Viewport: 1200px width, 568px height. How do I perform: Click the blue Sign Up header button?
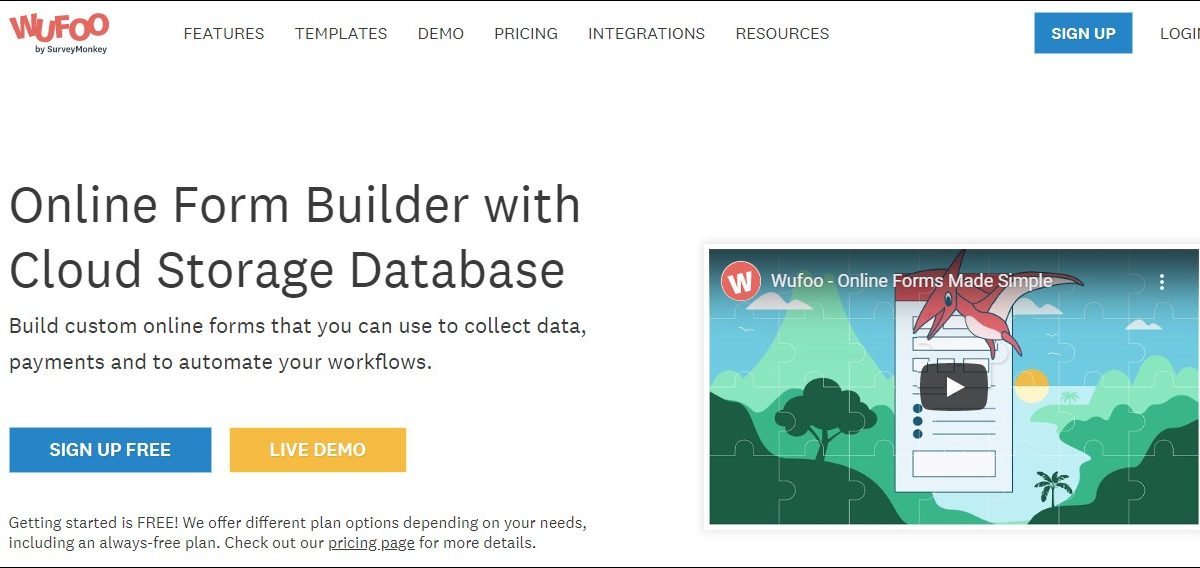point(1083,33)
